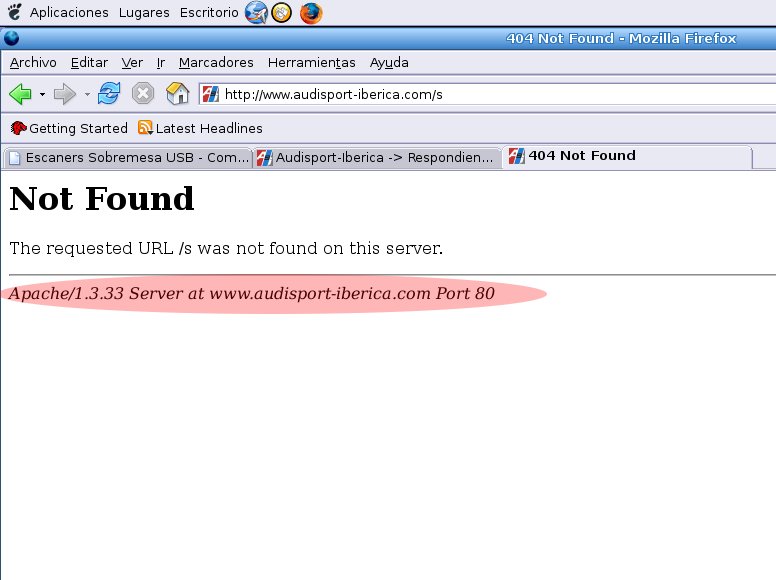Screen dimensions: 776x580
Task: Open the Latest Headlines feed bookmark
Action: pos(200,129)
